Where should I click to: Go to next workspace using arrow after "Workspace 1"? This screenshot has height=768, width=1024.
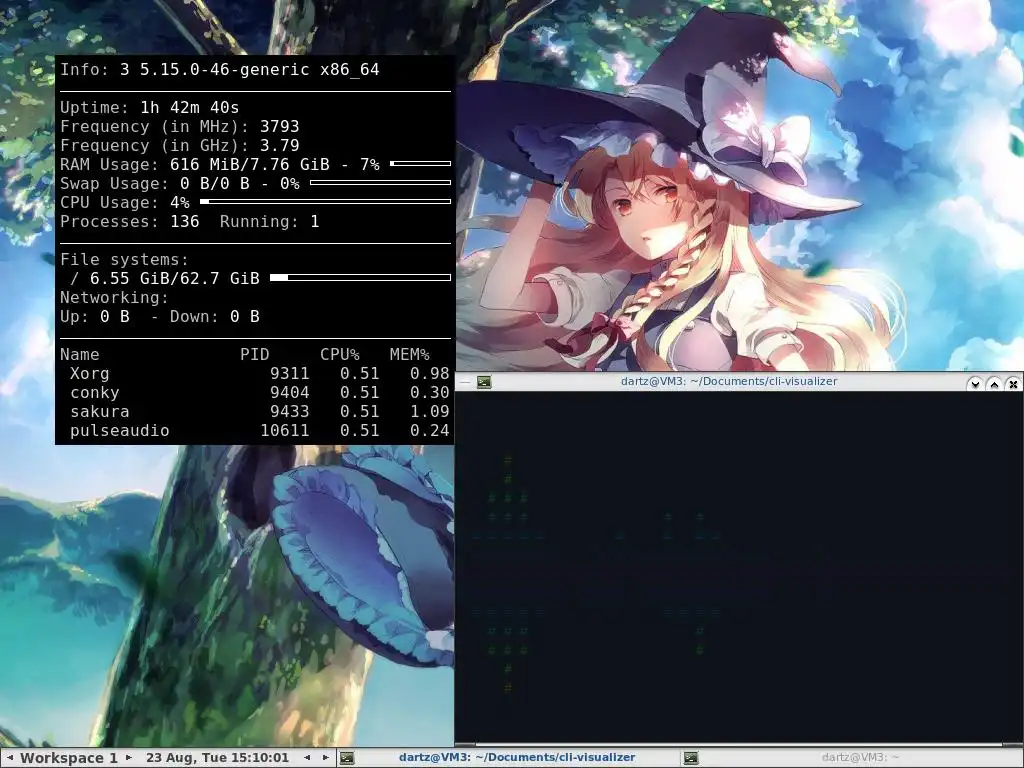(129, 758)
